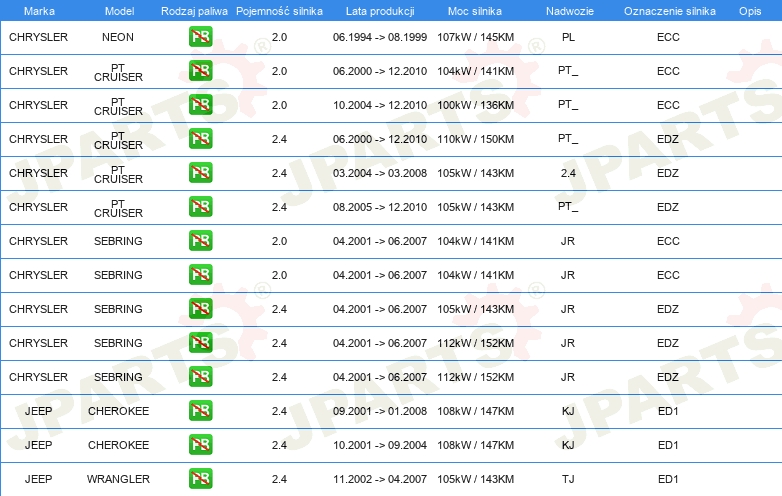Select the TJ body code cell

point(568,479)
